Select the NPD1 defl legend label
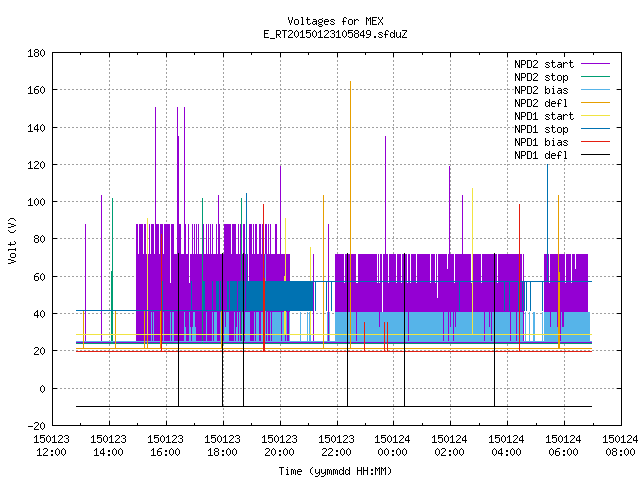640x480 pixels. [541, 155]
